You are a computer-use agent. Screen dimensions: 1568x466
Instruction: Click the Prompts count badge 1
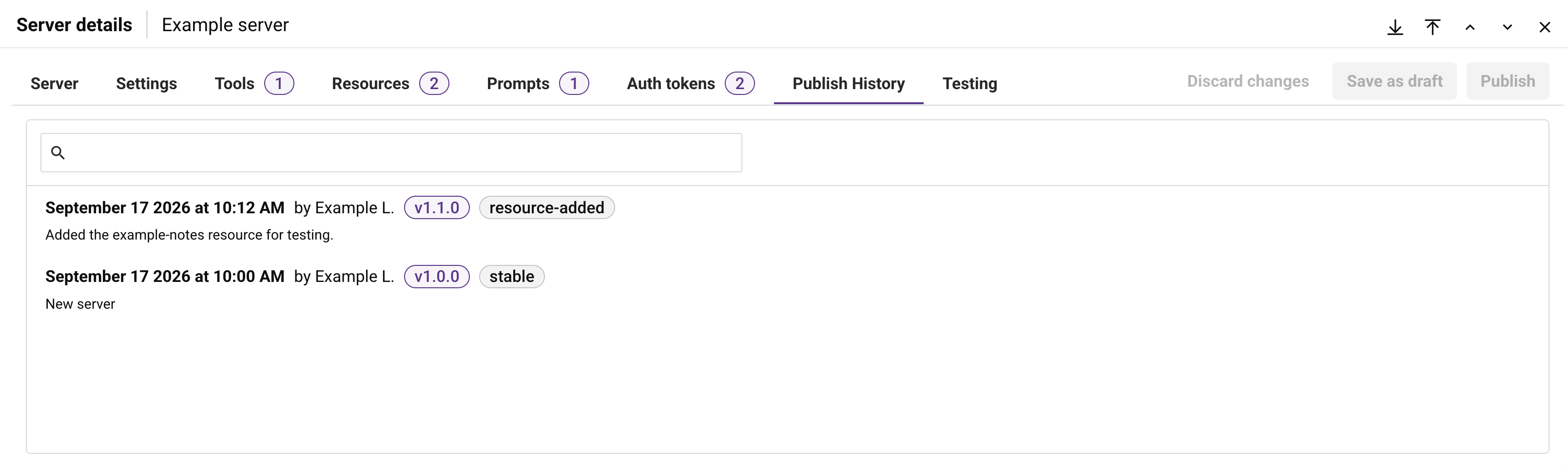point(574,83)
